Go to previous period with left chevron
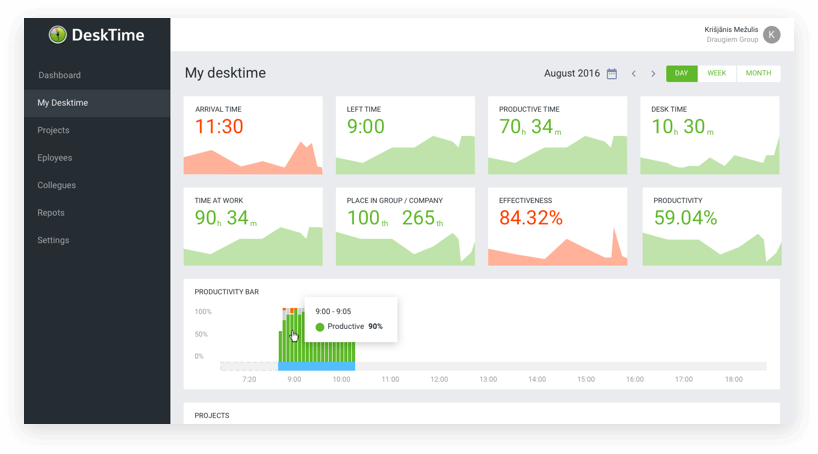 634,74
